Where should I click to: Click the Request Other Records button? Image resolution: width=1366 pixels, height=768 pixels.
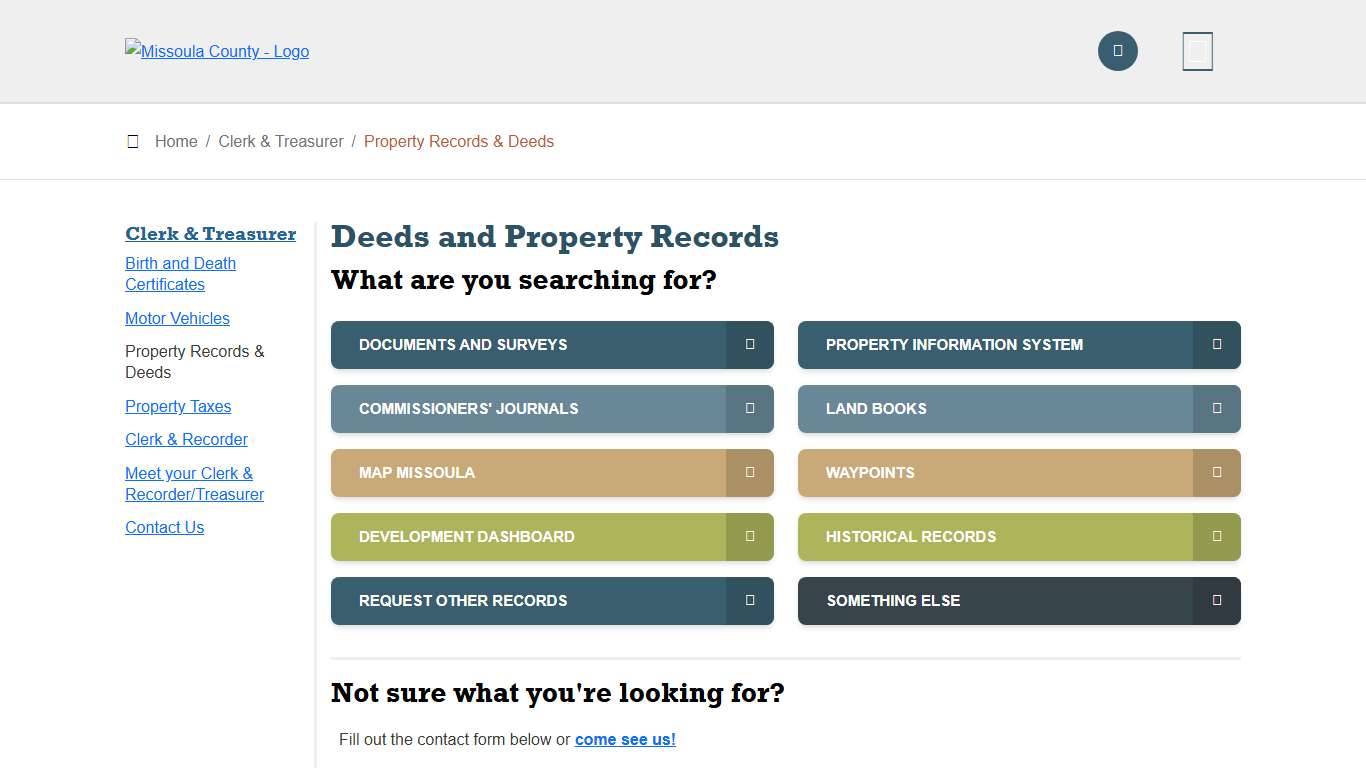click(x=550, y=601)
